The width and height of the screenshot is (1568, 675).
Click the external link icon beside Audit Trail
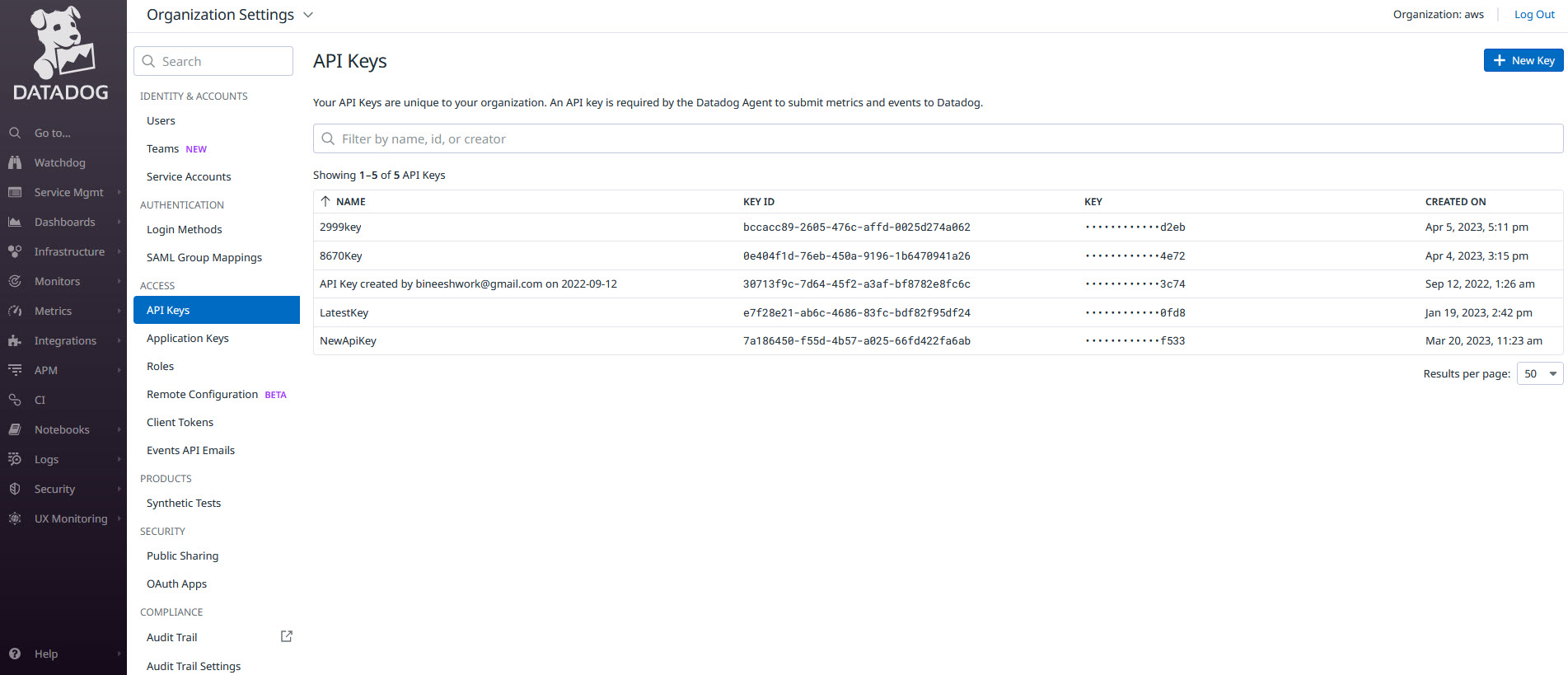click(287, 636)
